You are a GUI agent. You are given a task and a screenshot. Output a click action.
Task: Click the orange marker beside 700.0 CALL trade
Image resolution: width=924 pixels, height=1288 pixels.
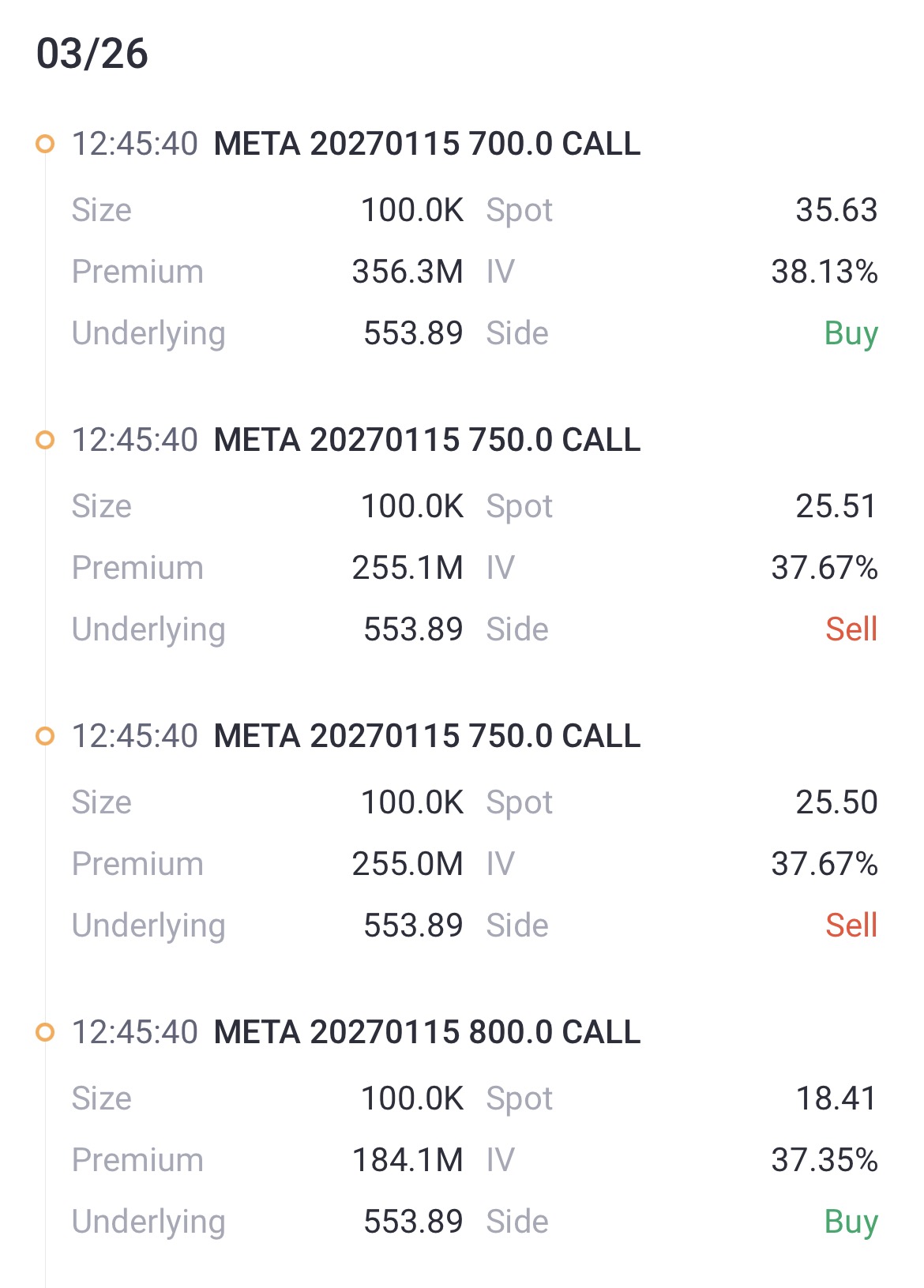(46, 144)
